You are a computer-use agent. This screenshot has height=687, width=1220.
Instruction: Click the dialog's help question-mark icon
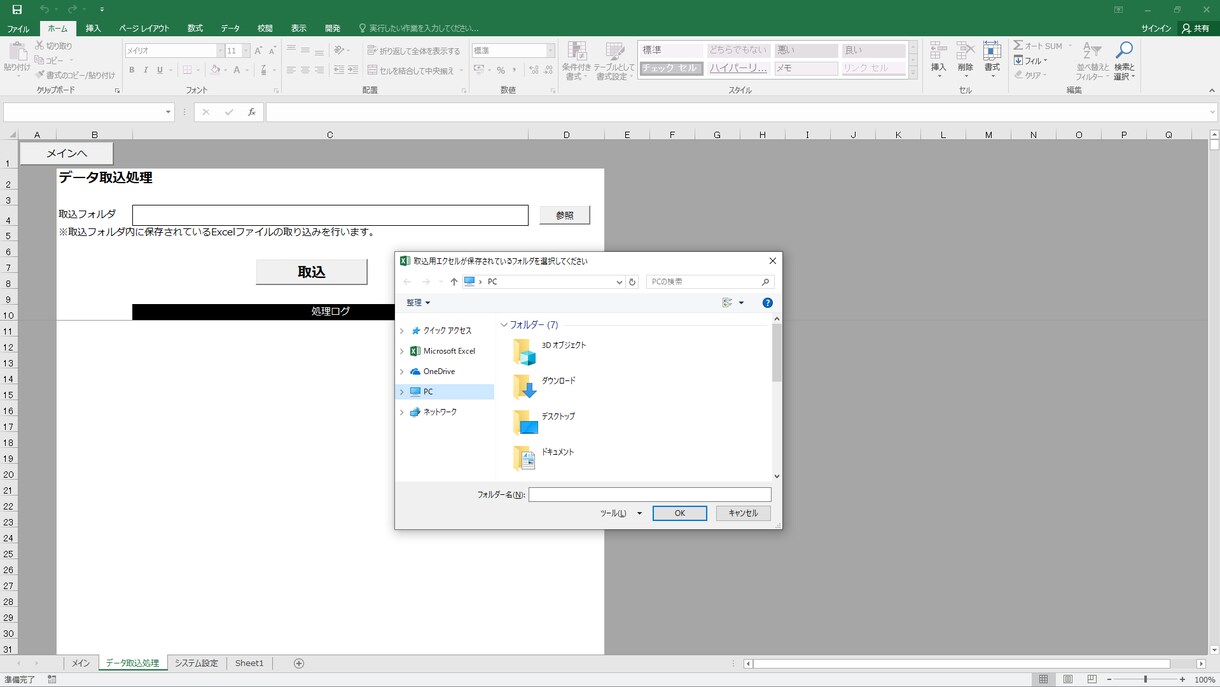[768, 302]
